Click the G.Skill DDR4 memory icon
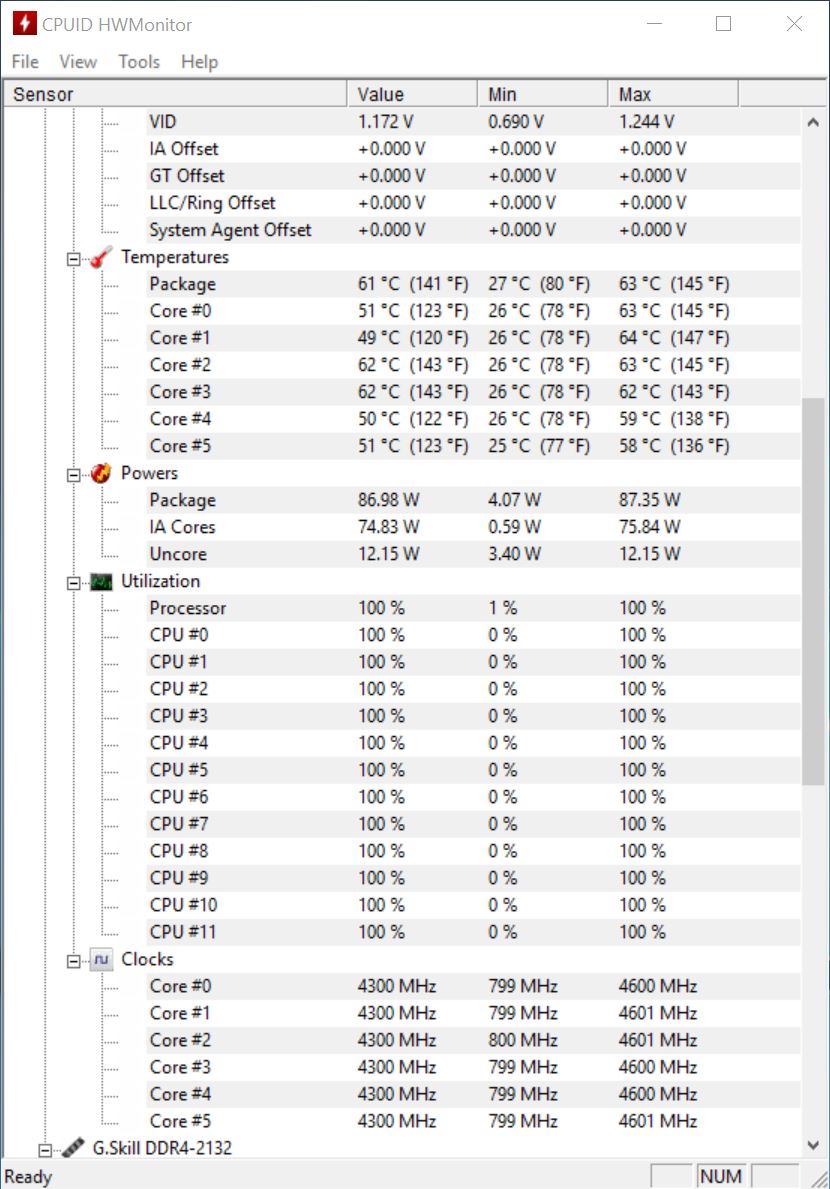This screenshot has height=1189, width=830. click(74, 1148)
